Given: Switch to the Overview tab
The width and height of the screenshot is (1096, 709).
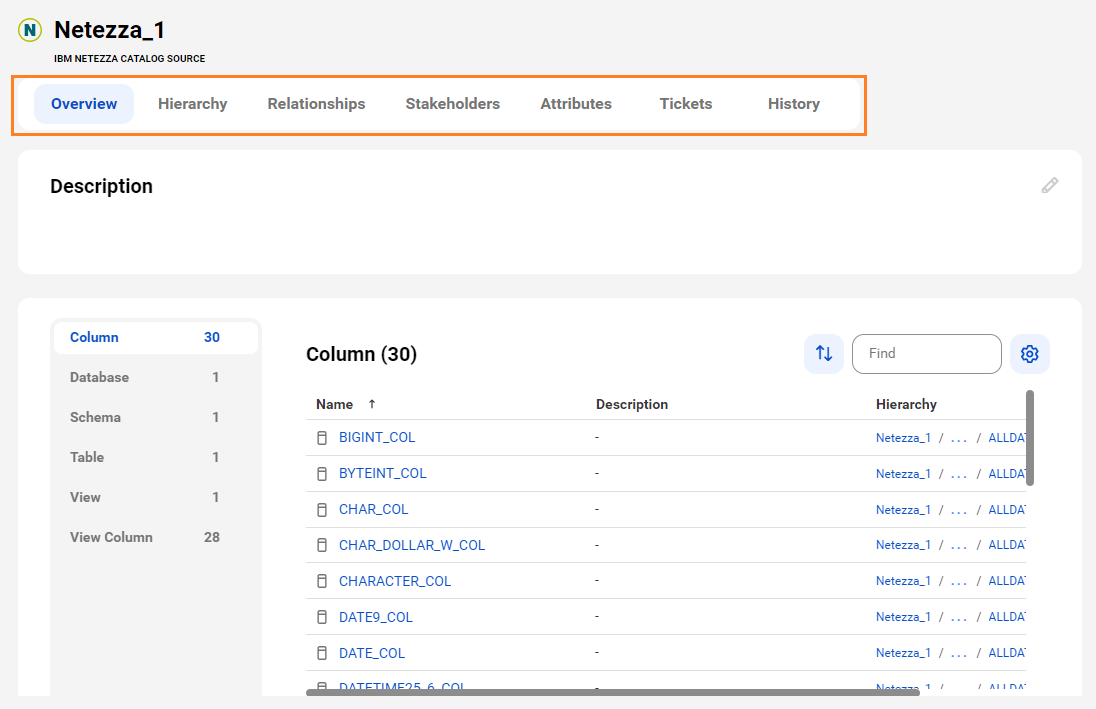Looking at the screenshot, I should (x=84, y=104).
